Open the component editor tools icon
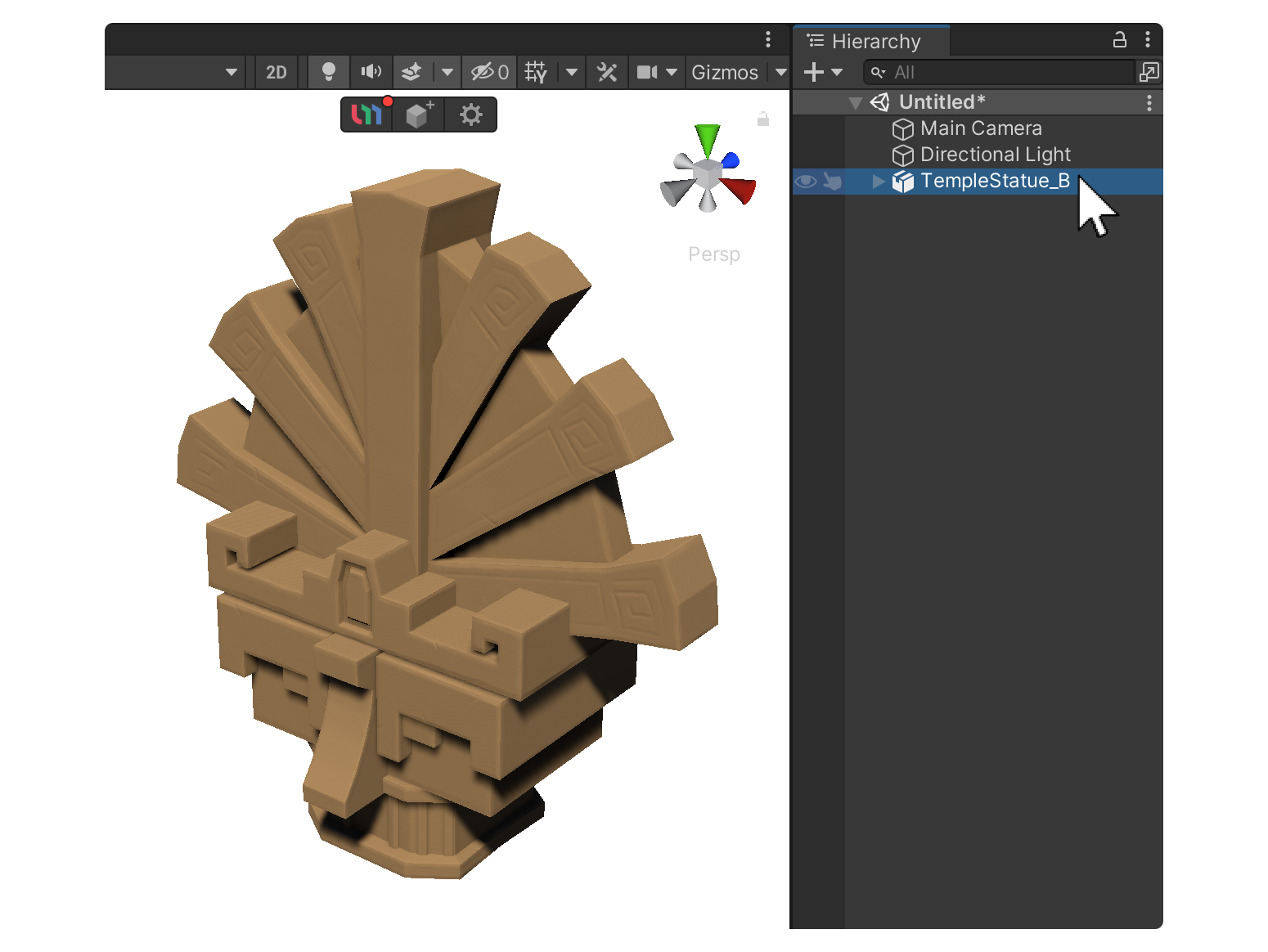1268x952 pixels. (x=607, y=72)
